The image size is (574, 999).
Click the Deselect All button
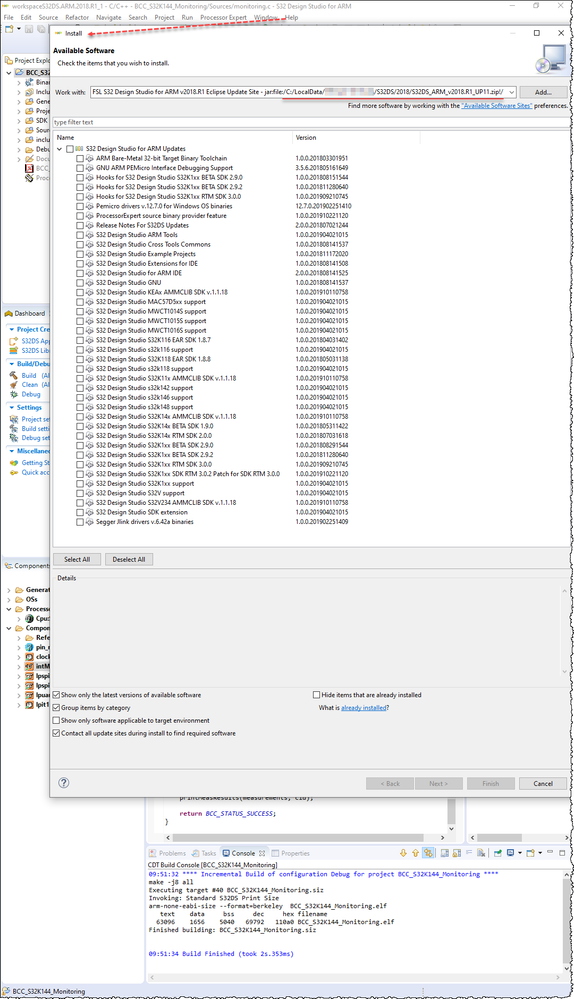click(129, 559)
